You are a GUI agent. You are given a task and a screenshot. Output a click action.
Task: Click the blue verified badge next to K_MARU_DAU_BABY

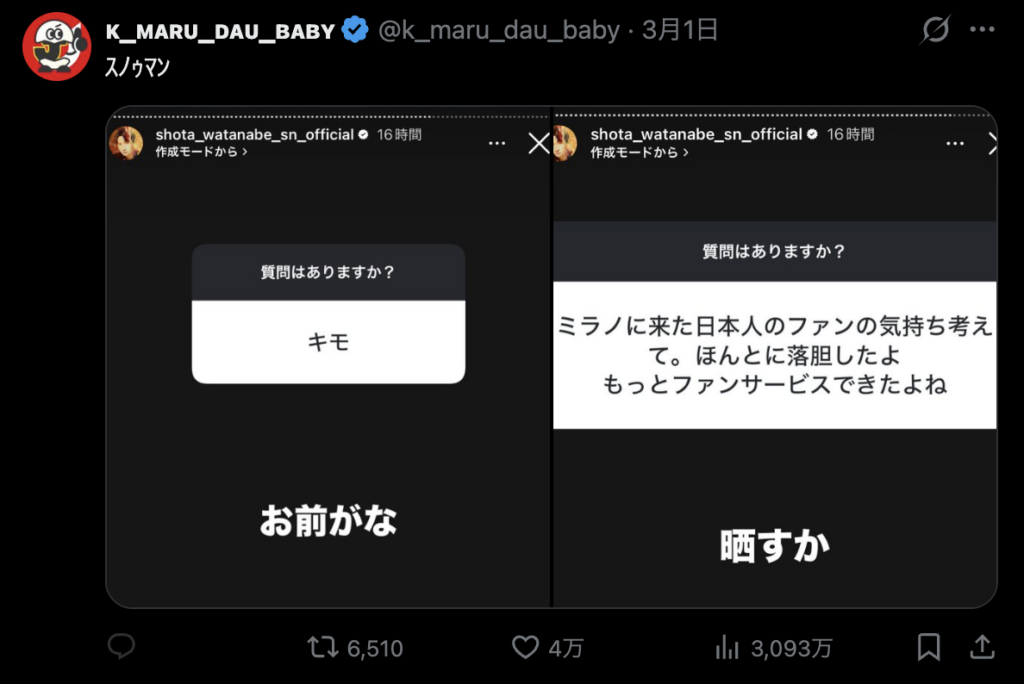[355, 30]
